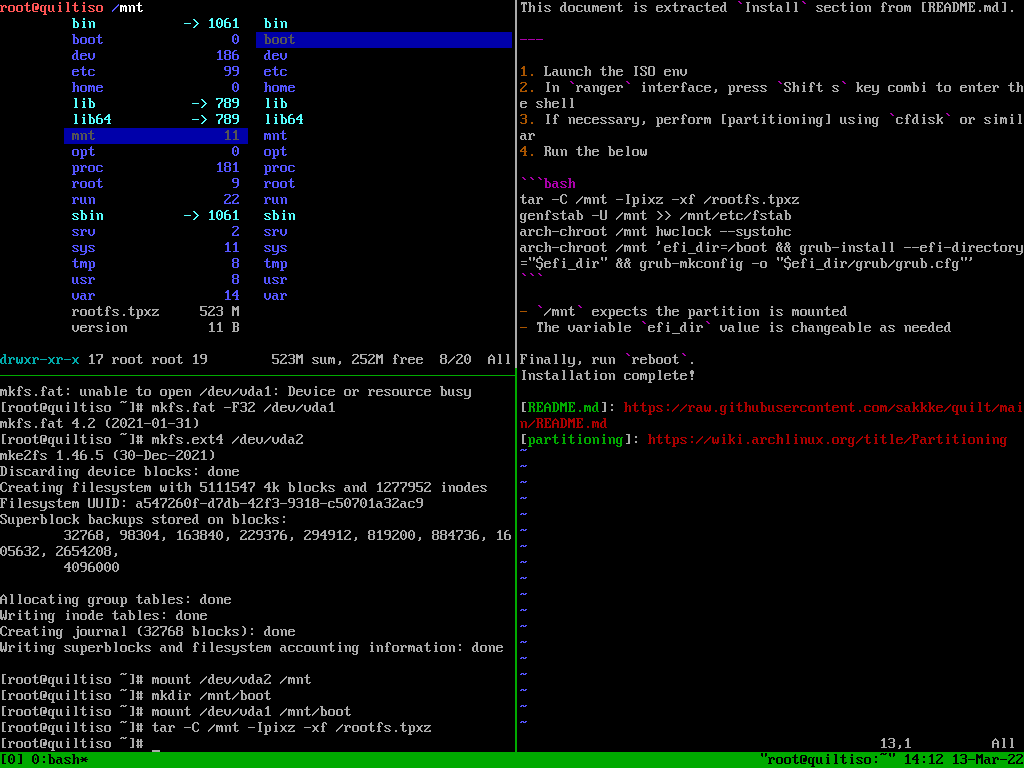This screenshot has height=768, width=1024.
Task: Click the drwxr-xr-x permissions in ranger status line
Action: click(40, 359)
